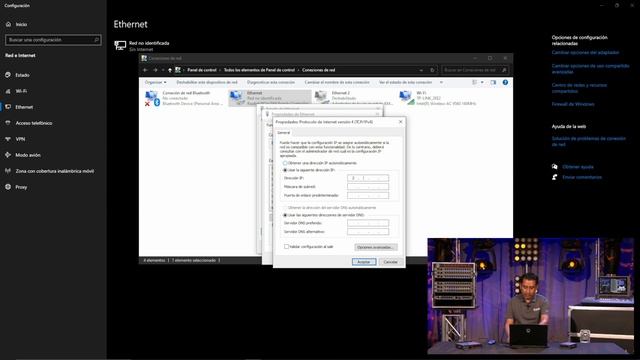Viewport: 640px width, 360px height.
Task: Expand the toolbar overflow chevron
Action: pyautogui.click(x=441, y=82)
